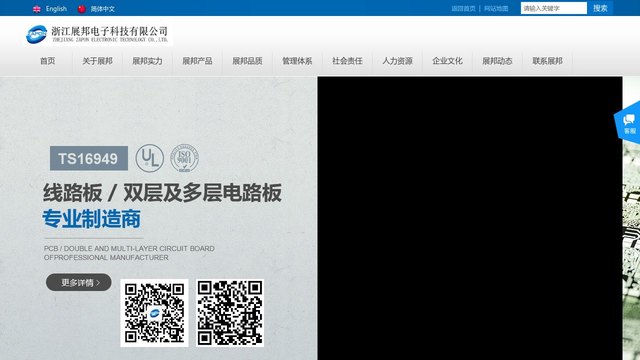This screenshot has width=640, height=360.
Task: Open the 展邦品质 menu item
Action: [x=247, y=61]
